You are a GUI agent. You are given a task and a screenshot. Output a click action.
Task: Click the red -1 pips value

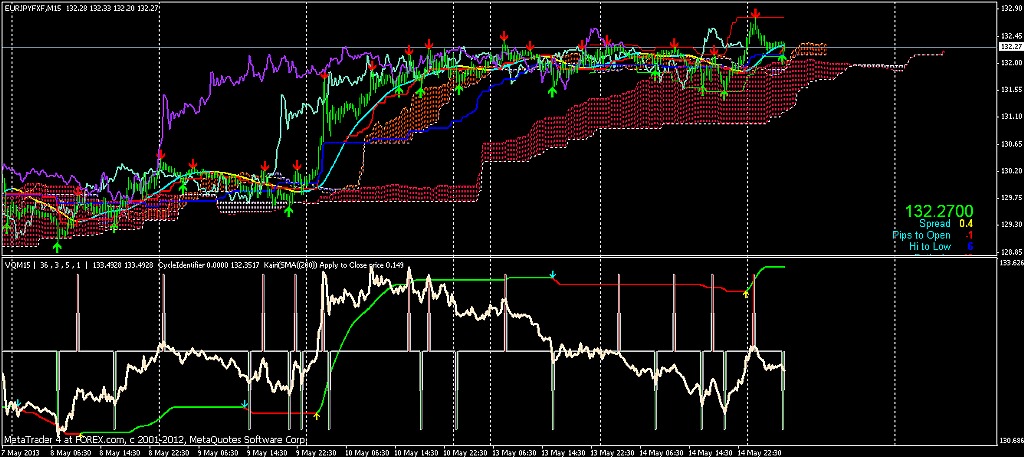969,235
